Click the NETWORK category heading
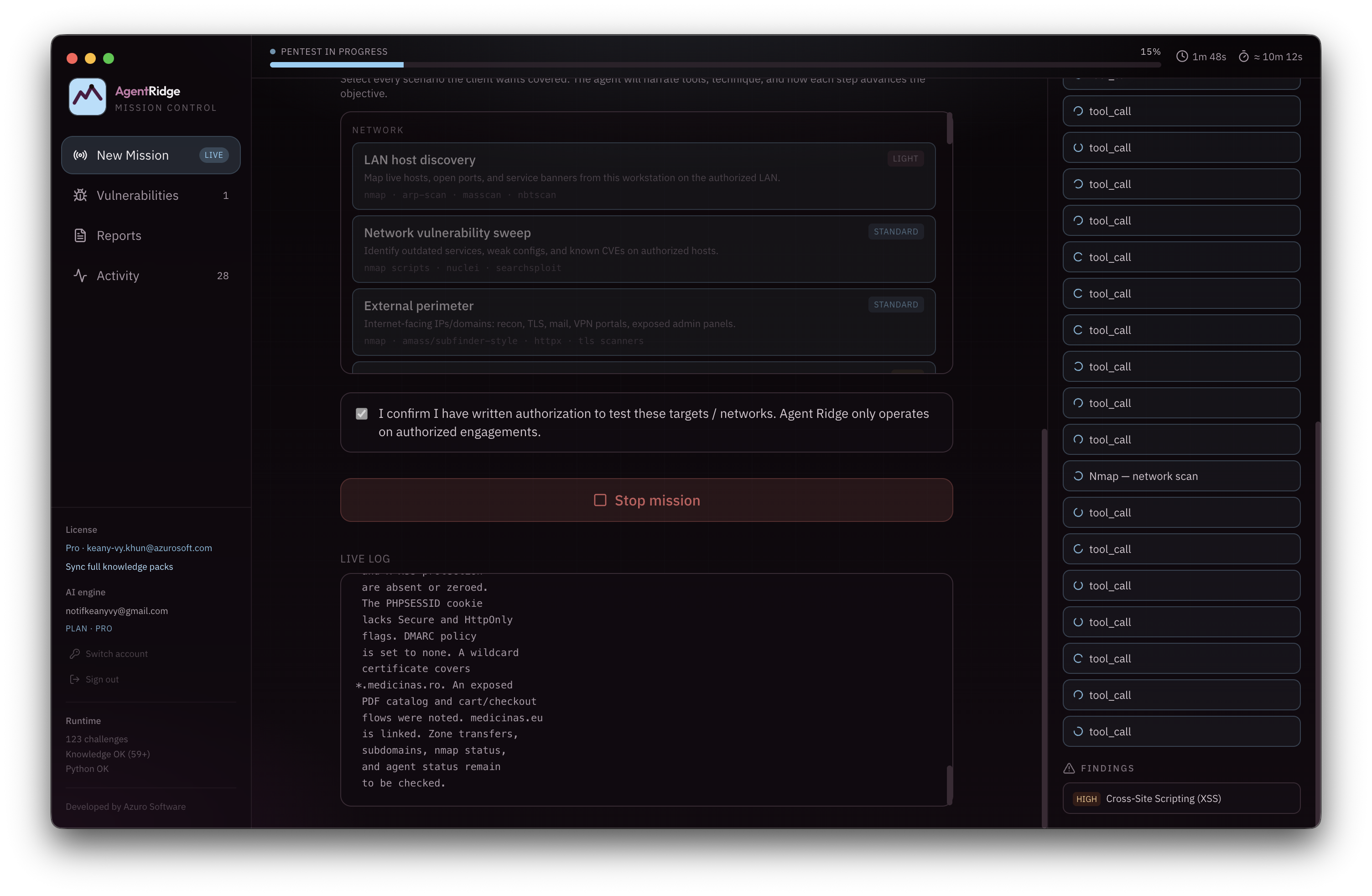 [x=378, y=130]
